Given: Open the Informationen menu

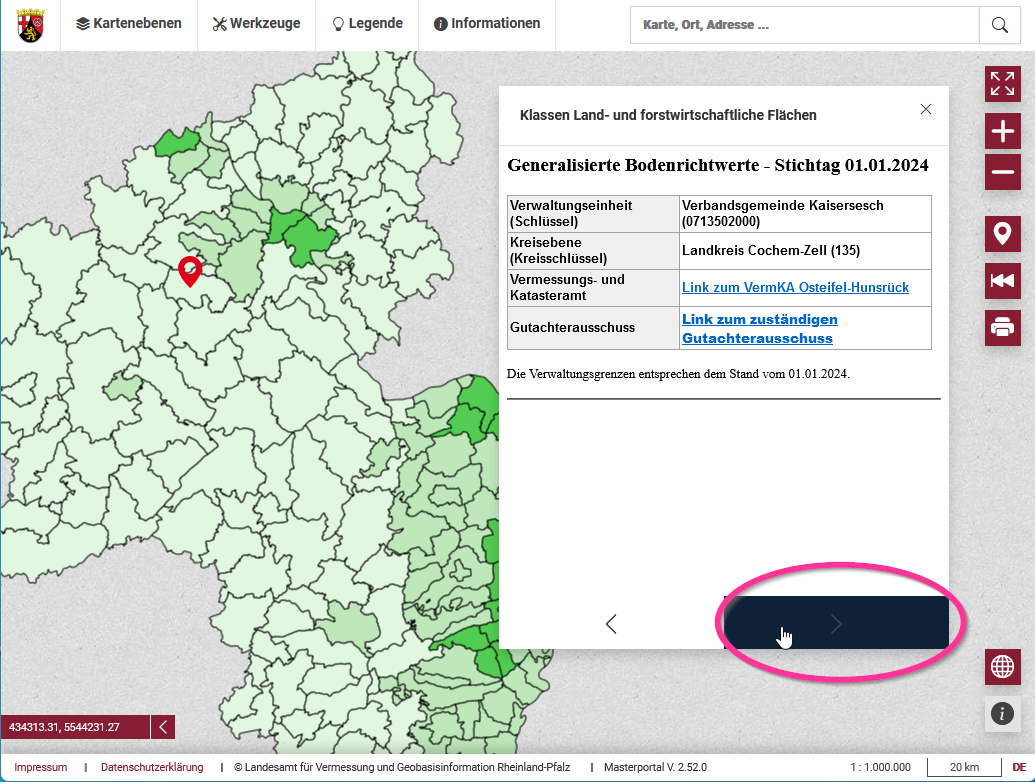Looking at the screenshot, I should point(487,24).
